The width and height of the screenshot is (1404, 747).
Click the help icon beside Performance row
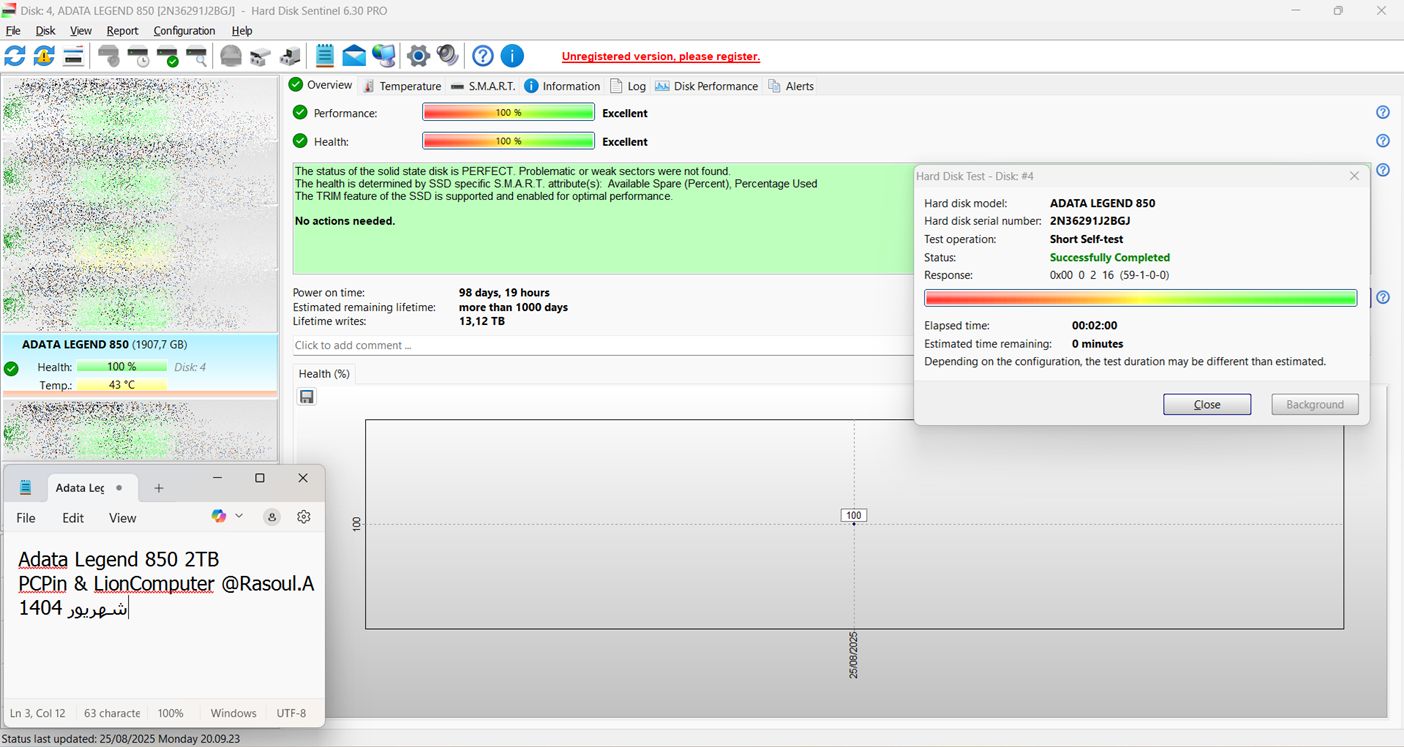tap(1383, 113)
